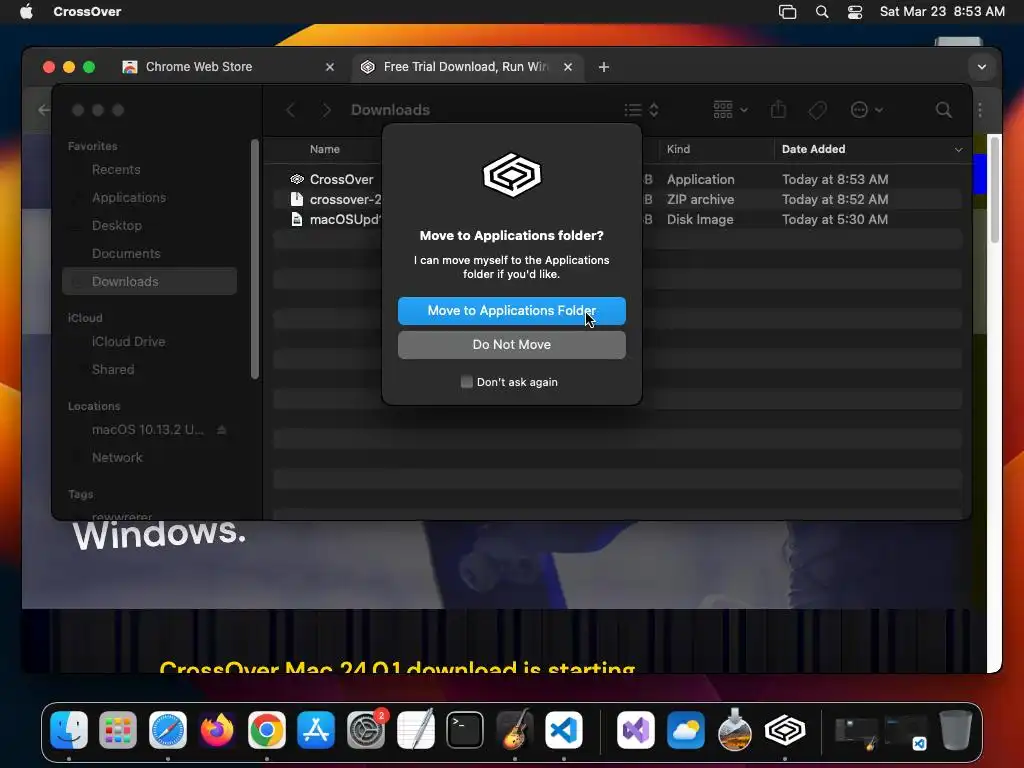Open Network in Finder sidebar

[x=150, y=458]
